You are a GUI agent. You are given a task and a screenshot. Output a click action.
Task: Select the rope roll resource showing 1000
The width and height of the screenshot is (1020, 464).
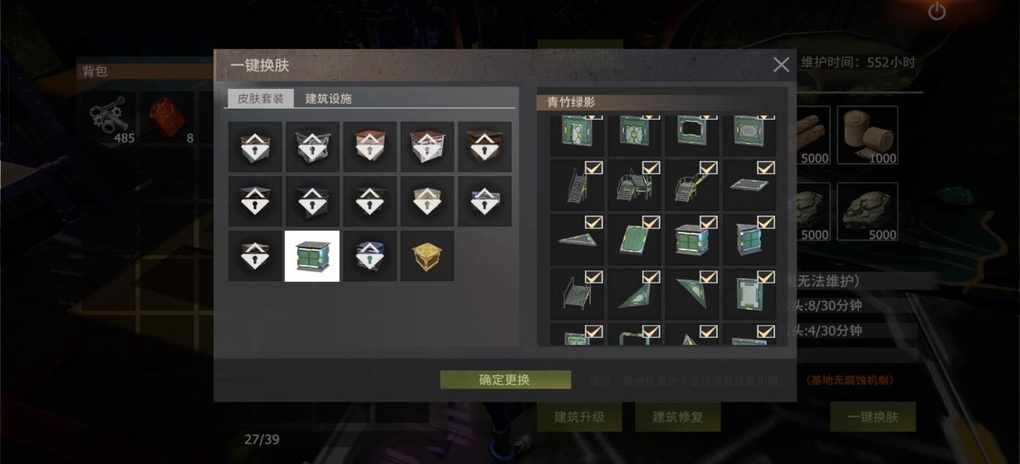(x=867, y=135)
